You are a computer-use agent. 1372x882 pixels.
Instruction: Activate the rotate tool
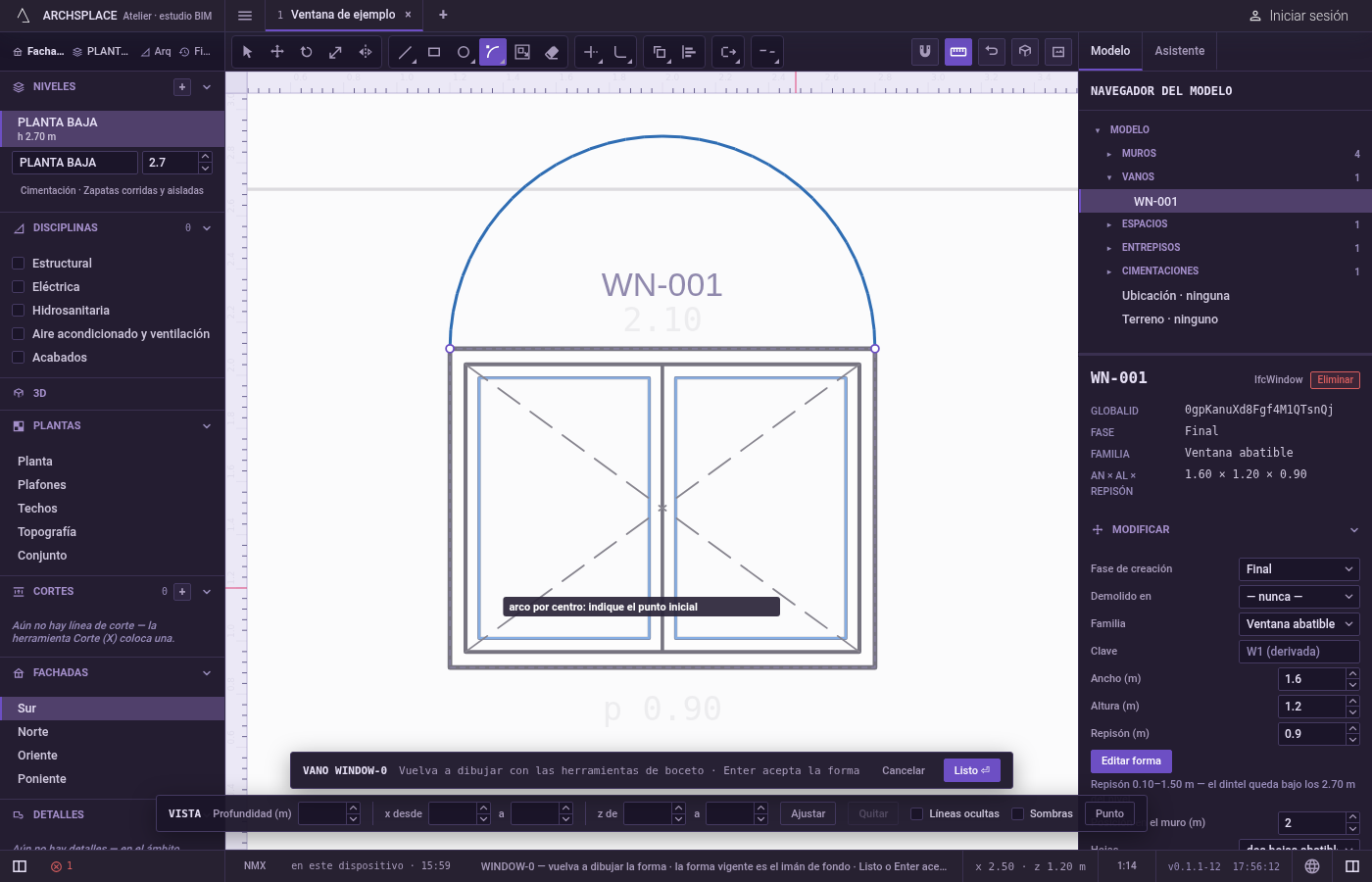(x=307, y=52)
